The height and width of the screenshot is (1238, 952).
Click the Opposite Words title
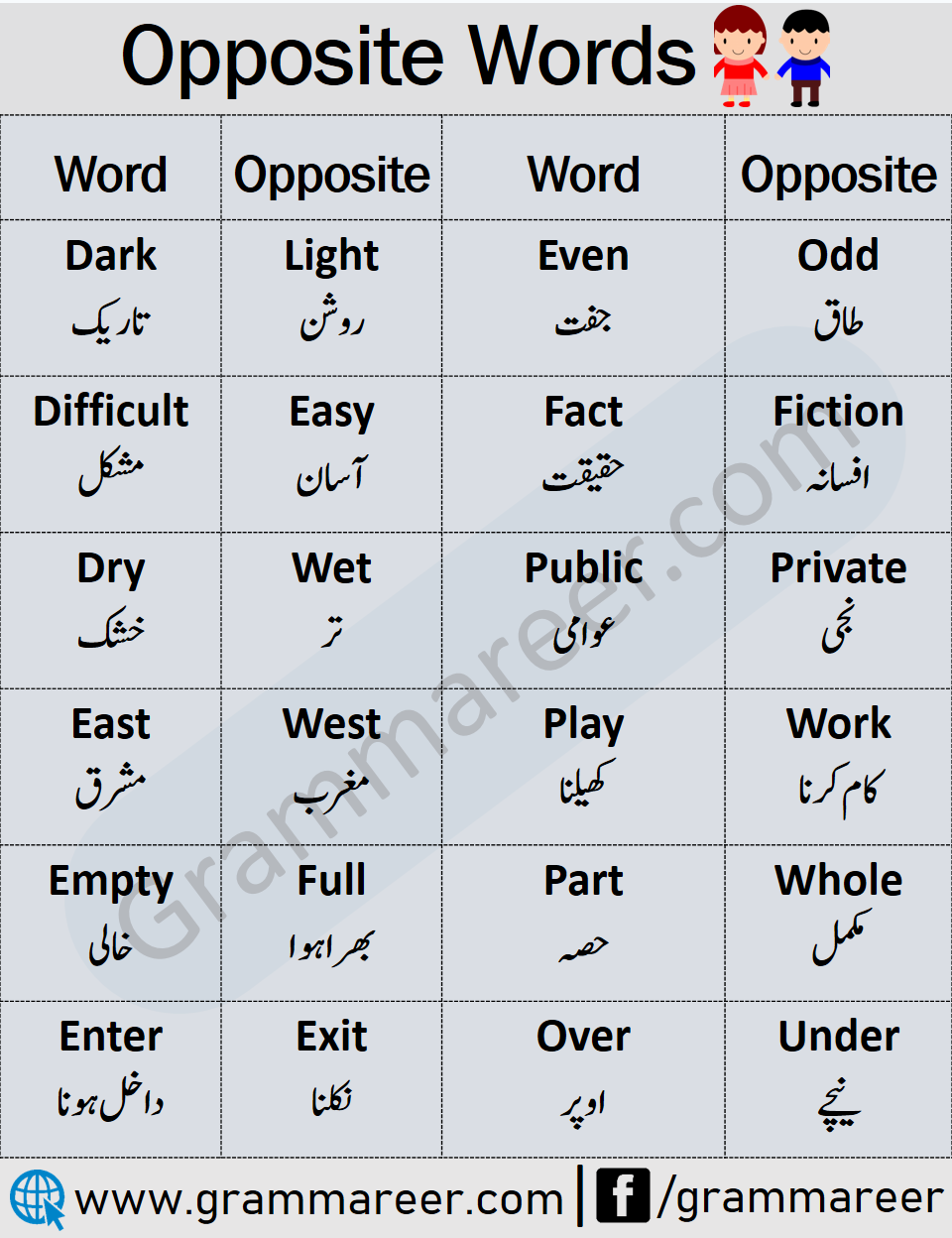(x=409, y=58)
